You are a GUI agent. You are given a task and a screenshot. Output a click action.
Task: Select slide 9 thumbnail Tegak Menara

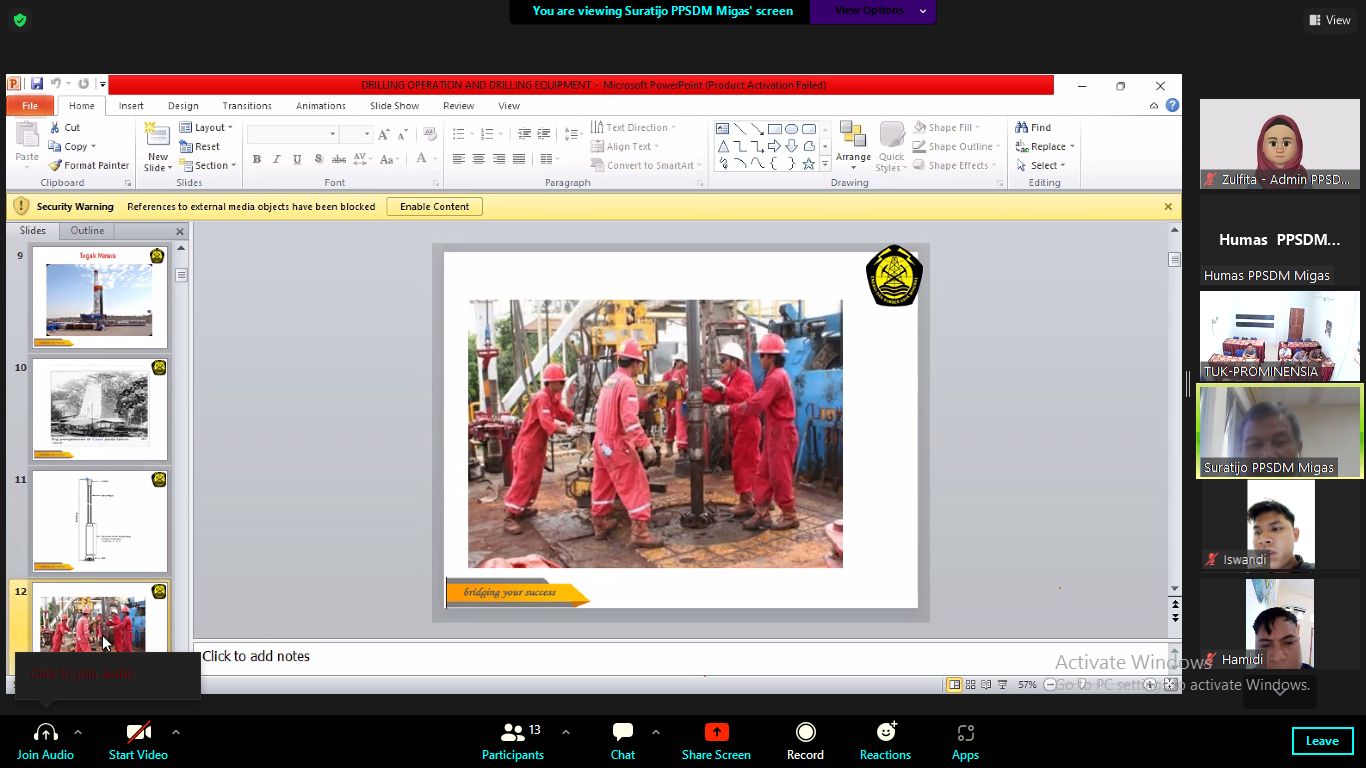[x=100, y=297]
